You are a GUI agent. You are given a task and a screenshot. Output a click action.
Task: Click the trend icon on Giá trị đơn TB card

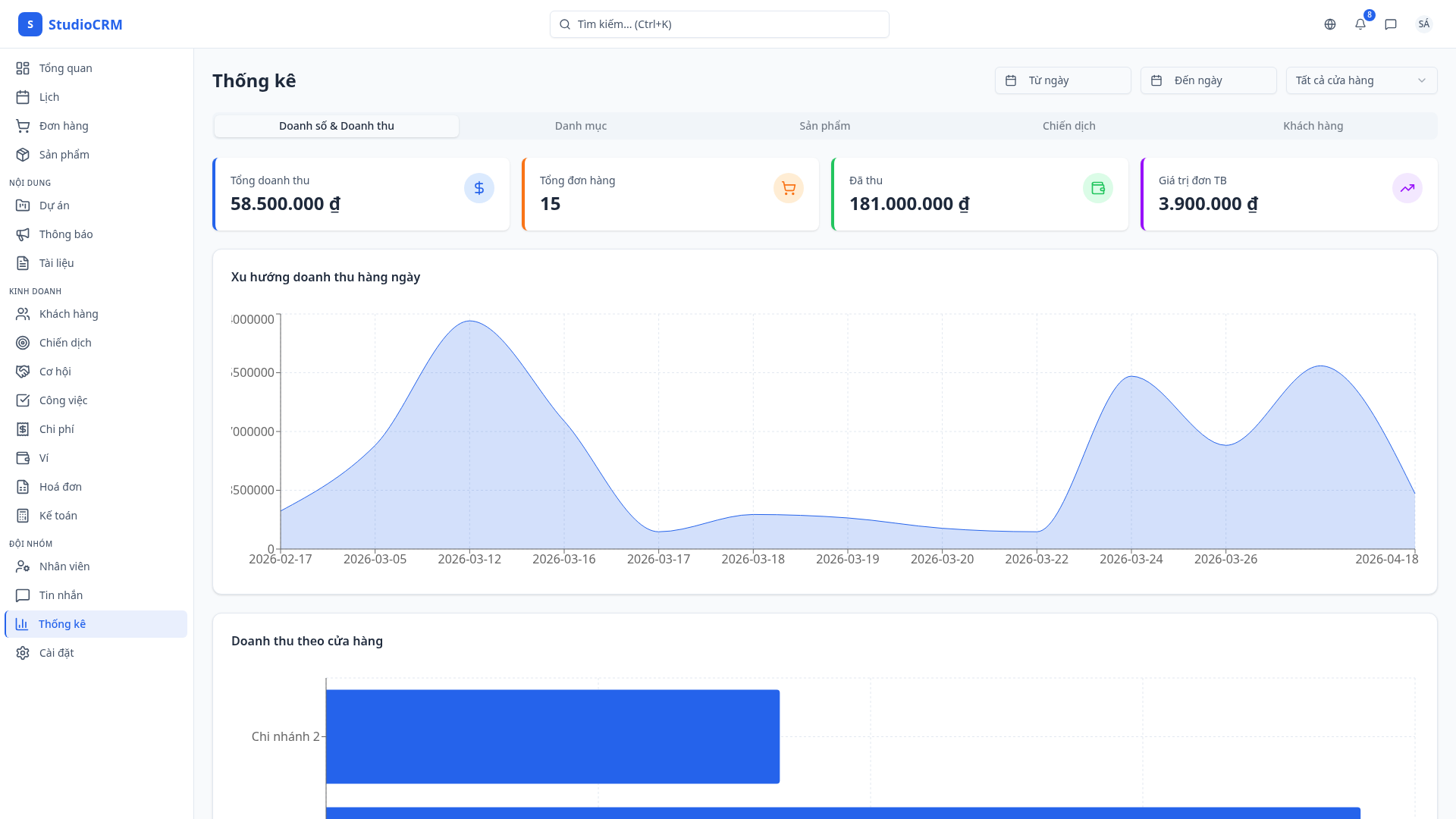[1407, 188]
